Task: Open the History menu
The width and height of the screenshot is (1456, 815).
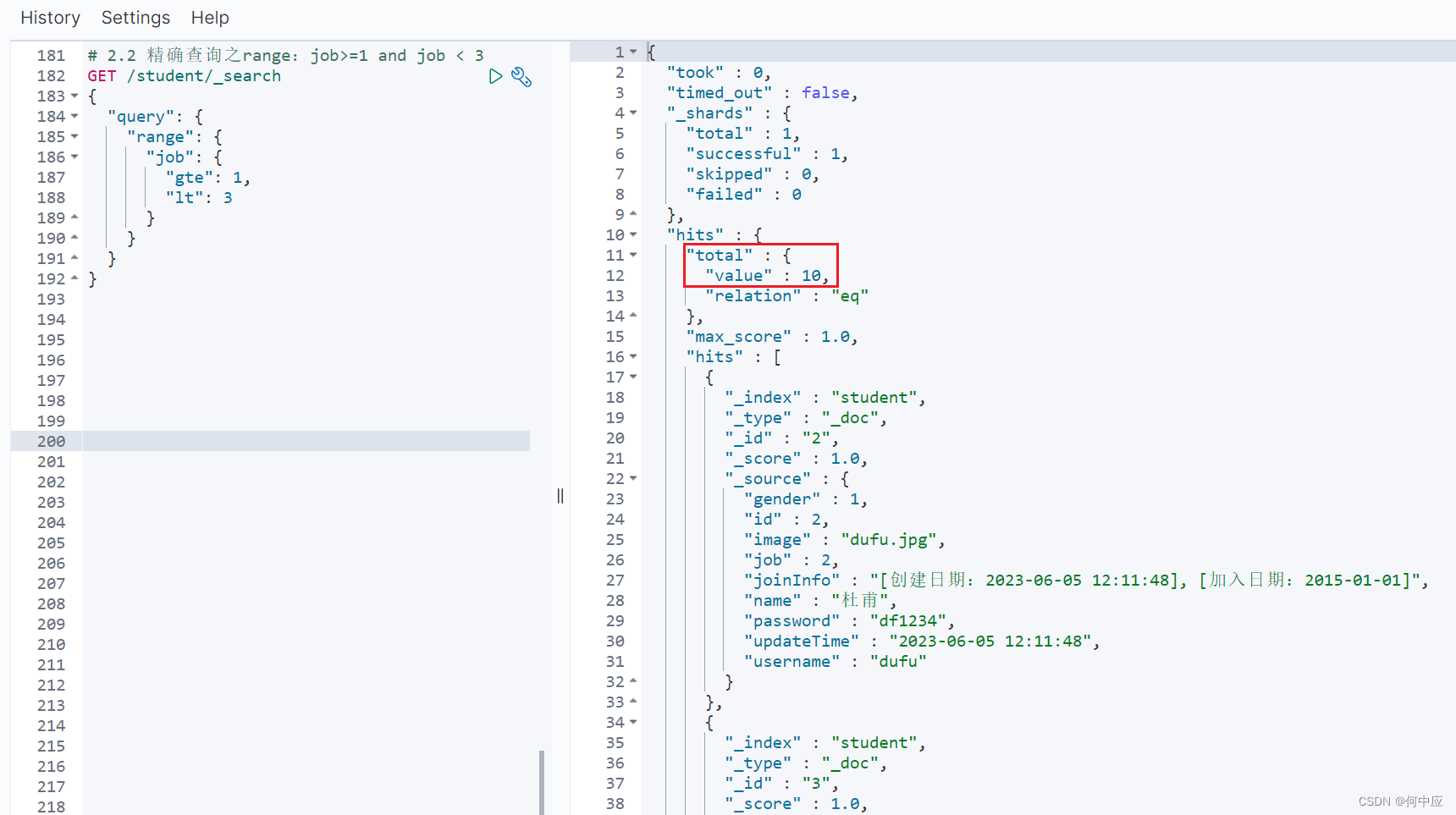Action: tap(50, 18)
